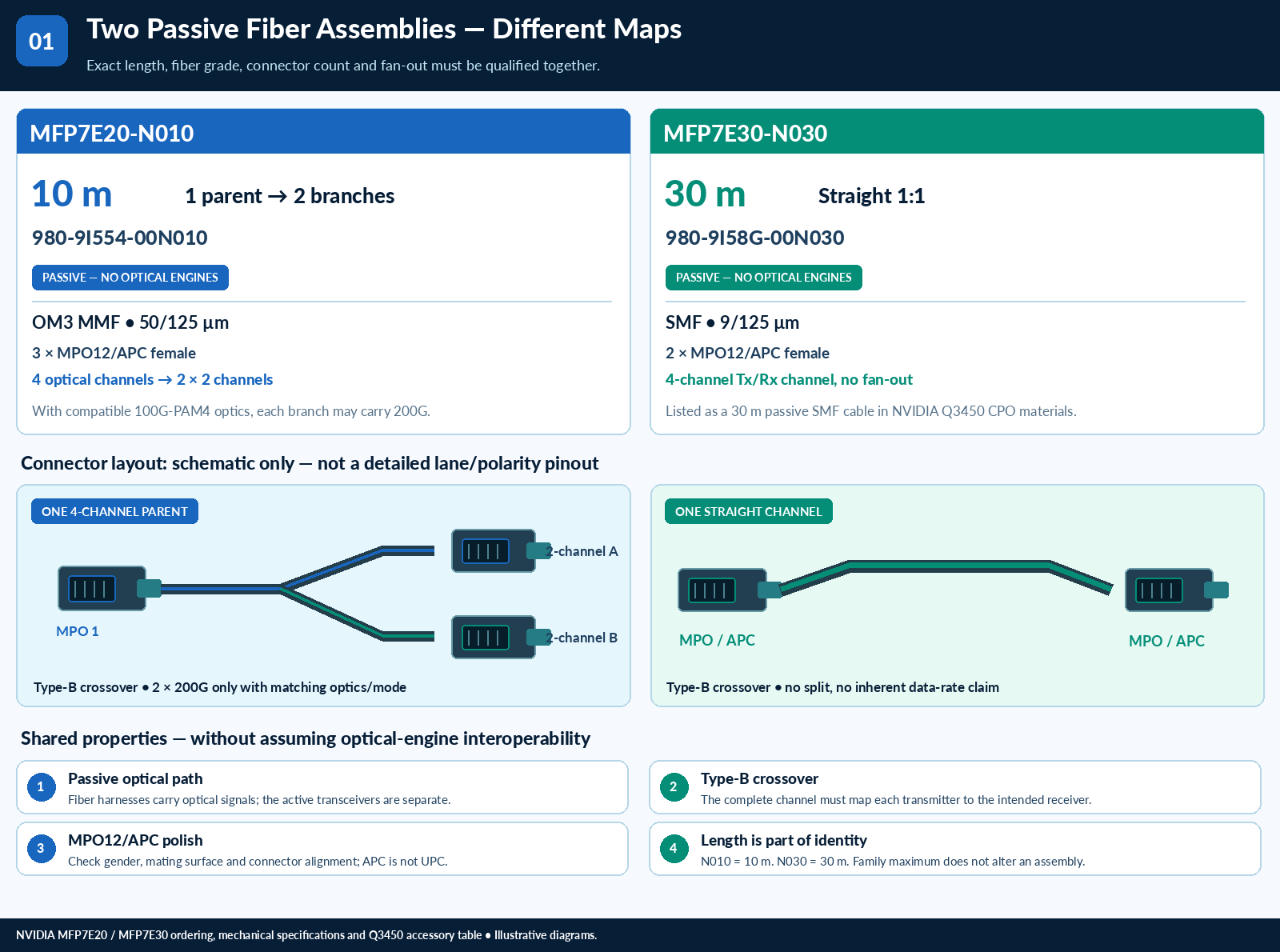Click the '10 m' length value
This screenshot has width=1280, height=952.
72,194
